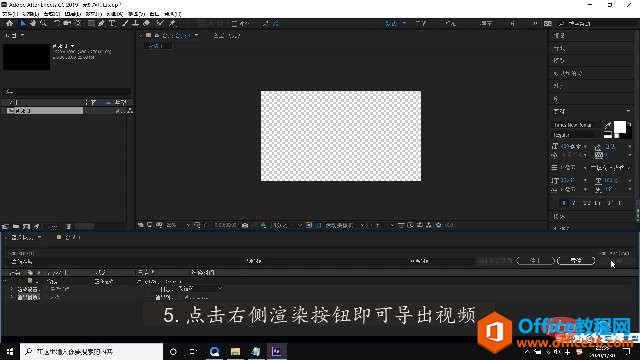Click the Project panel search field
640x360 pixels.
click(67, 92)
